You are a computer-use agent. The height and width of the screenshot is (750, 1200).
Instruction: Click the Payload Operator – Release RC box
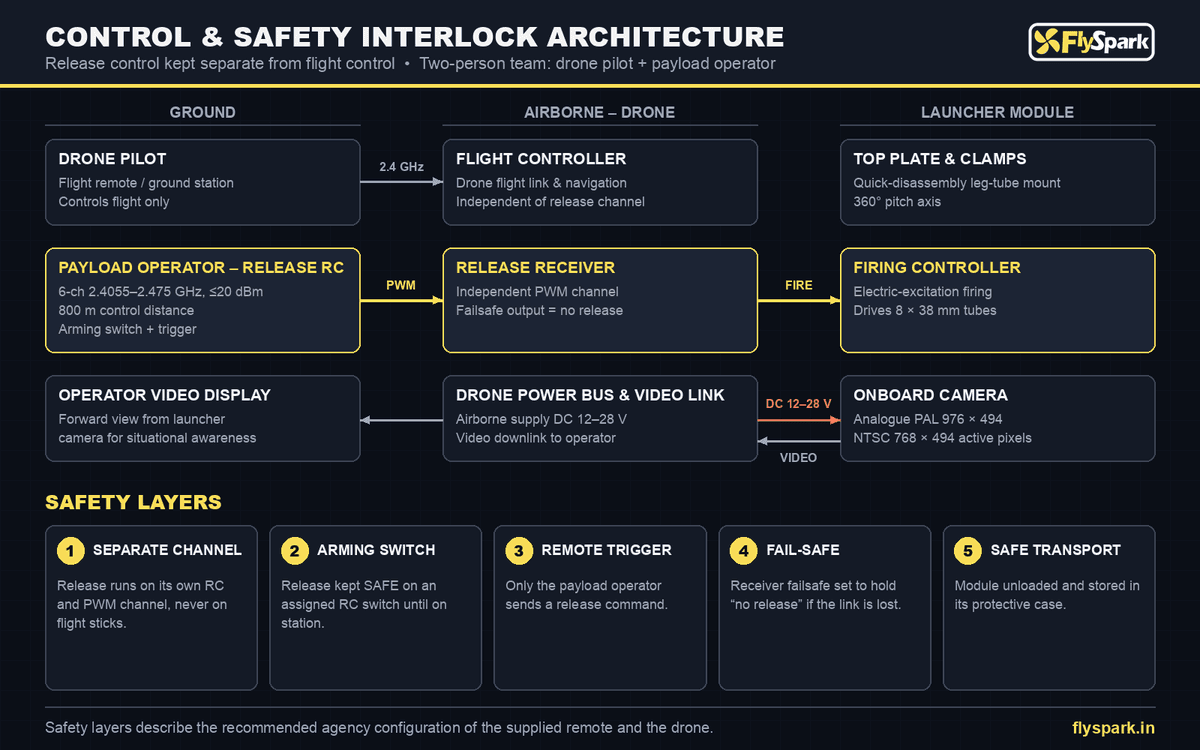(x=202, y=300)
